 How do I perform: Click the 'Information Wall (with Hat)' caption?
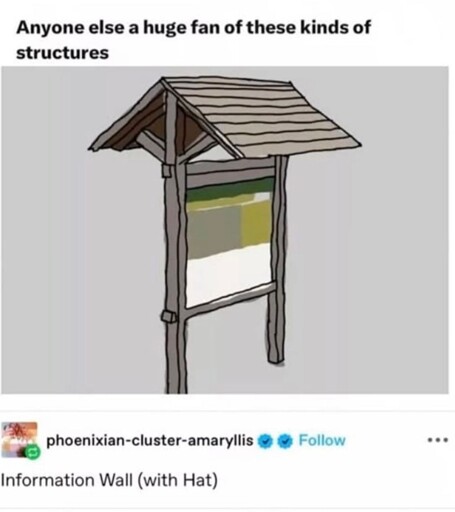pyautogui.click(x=109, y=480)
